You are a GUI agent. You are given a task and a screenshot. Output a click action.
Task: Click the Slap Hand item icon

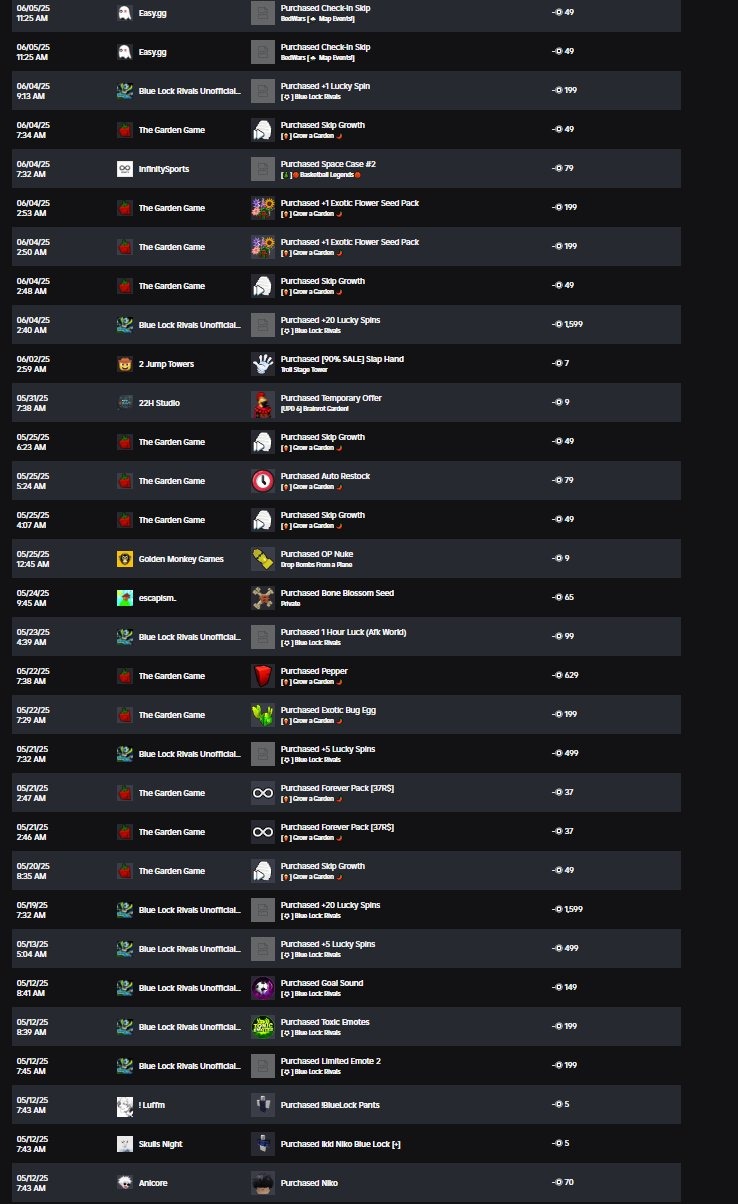point(262,364)
